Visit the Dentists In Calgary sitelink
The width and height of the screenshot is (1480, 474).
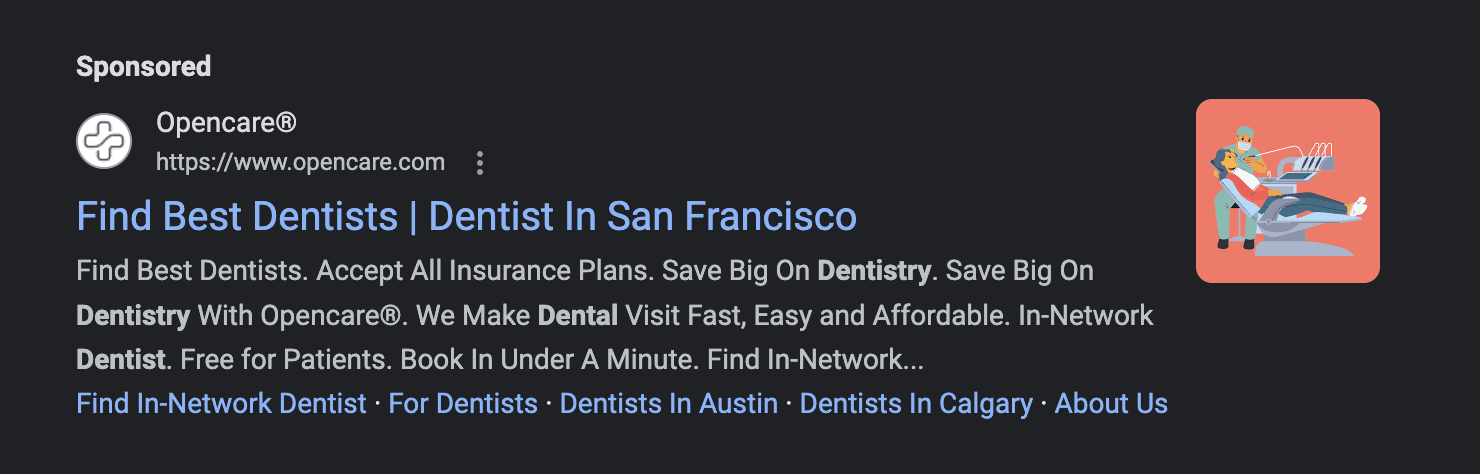point(916,404)
